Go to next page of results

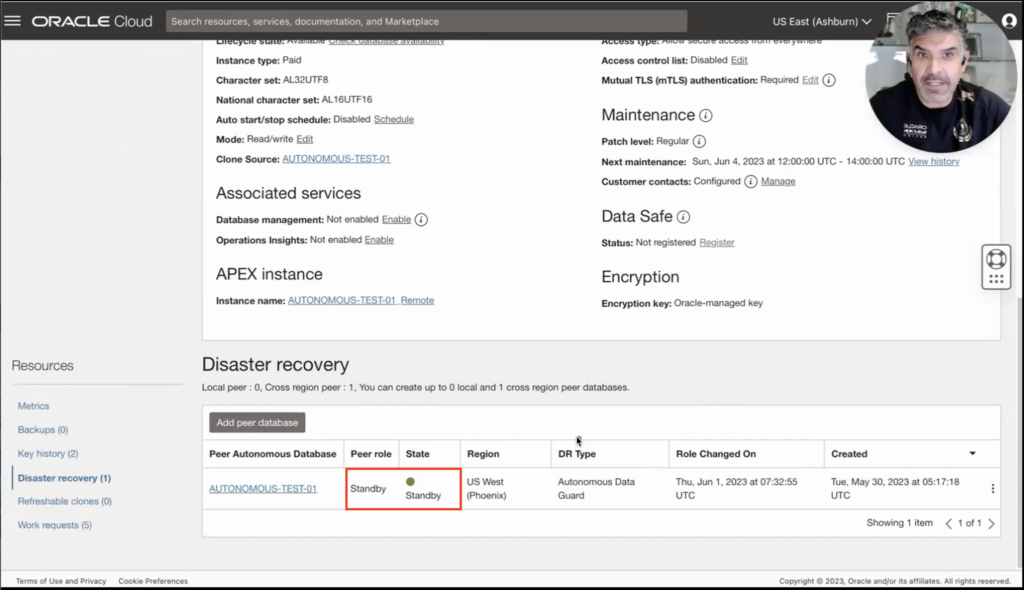point(991,523)
